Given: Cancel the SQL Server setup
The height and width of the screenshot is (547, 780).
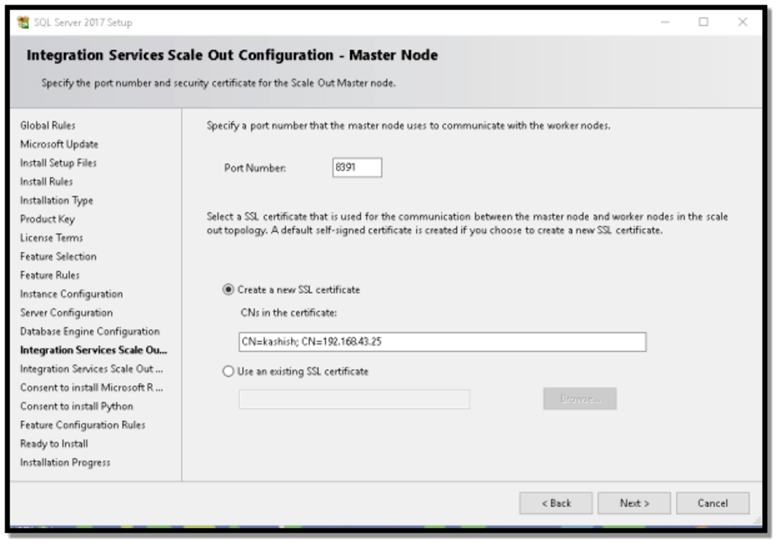Looking at the screenshot, I should point(713,503).
